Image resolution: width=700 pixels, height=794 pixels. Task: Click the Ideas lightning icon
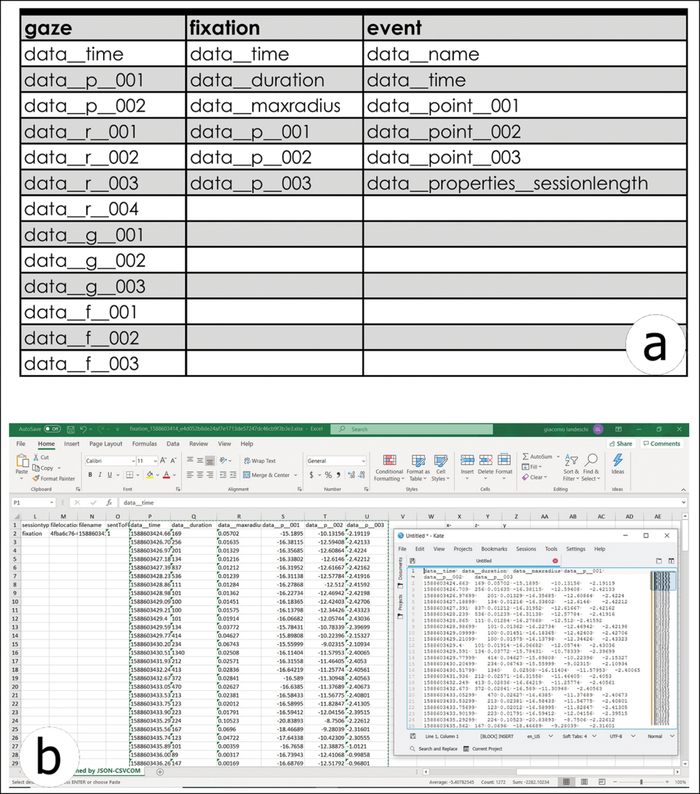point(618,460)
